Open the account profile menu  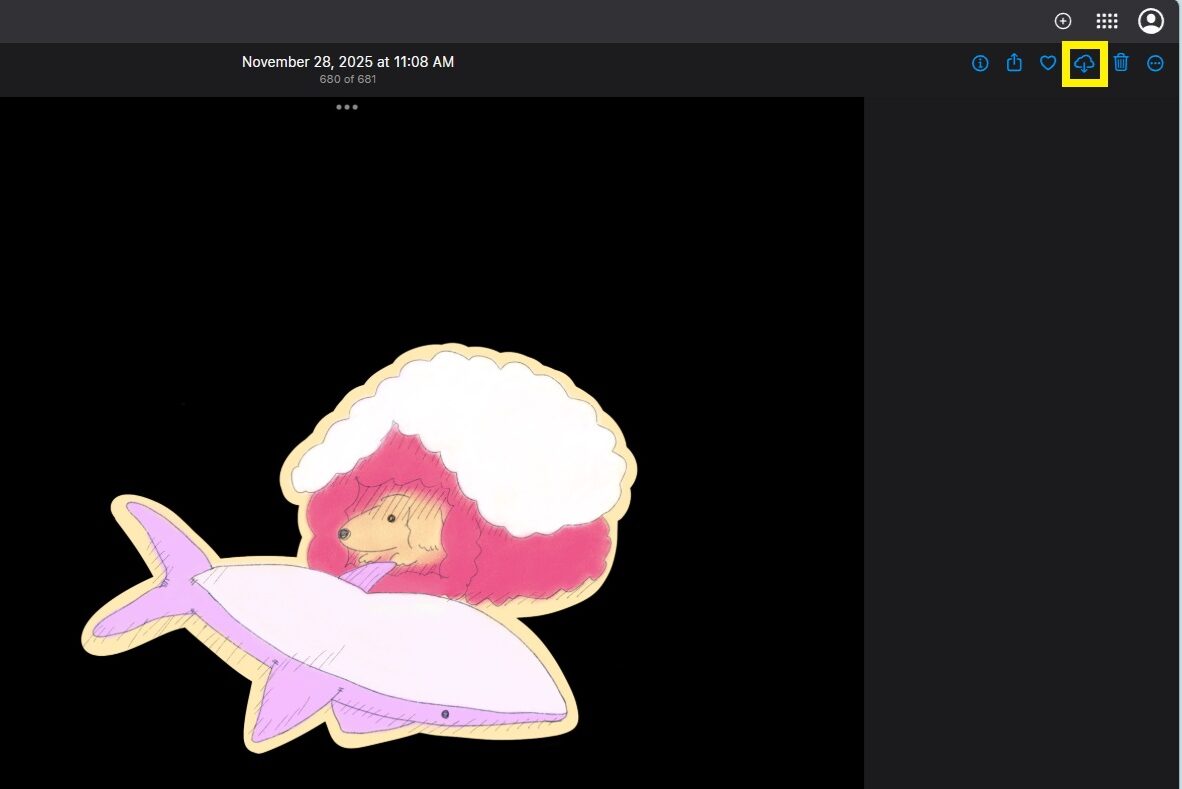click(1151, 21)
